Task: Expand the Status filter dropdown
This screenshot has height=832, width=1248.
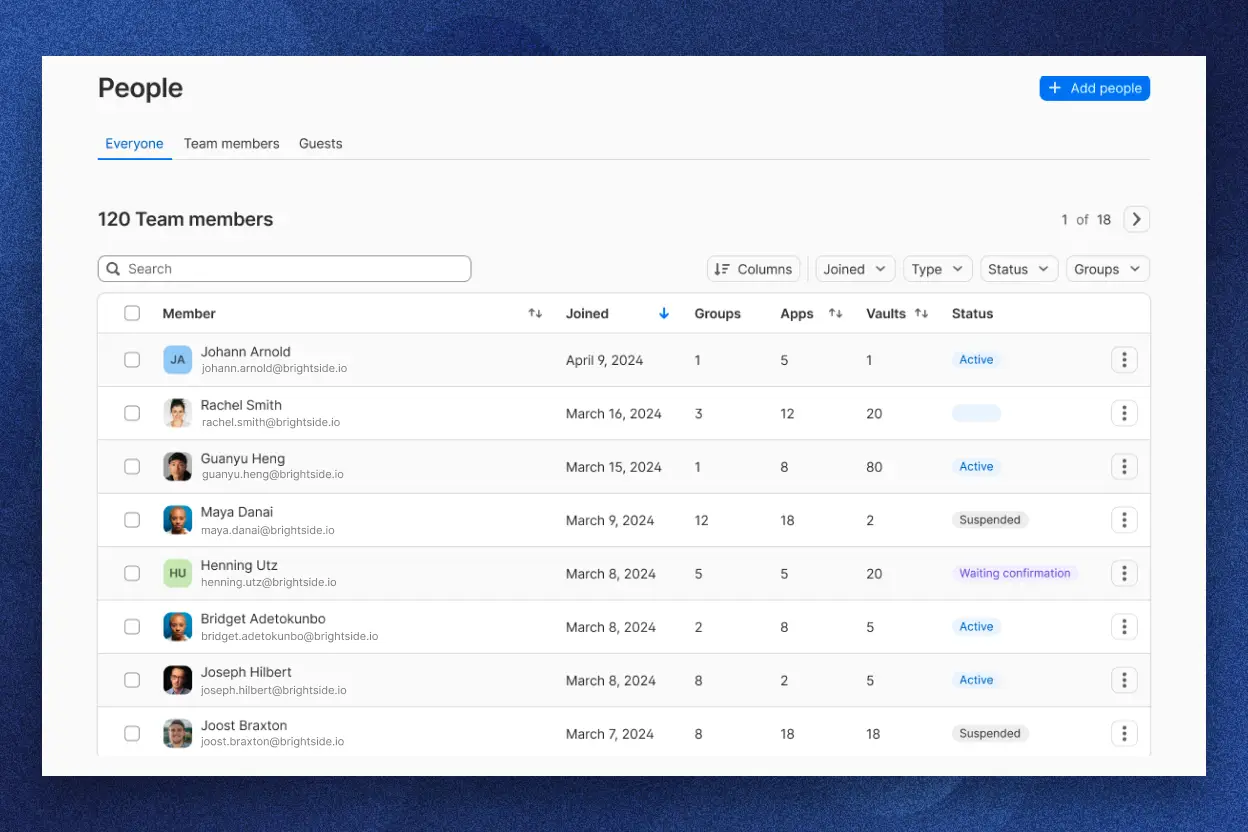Action: click(1018, 268)
